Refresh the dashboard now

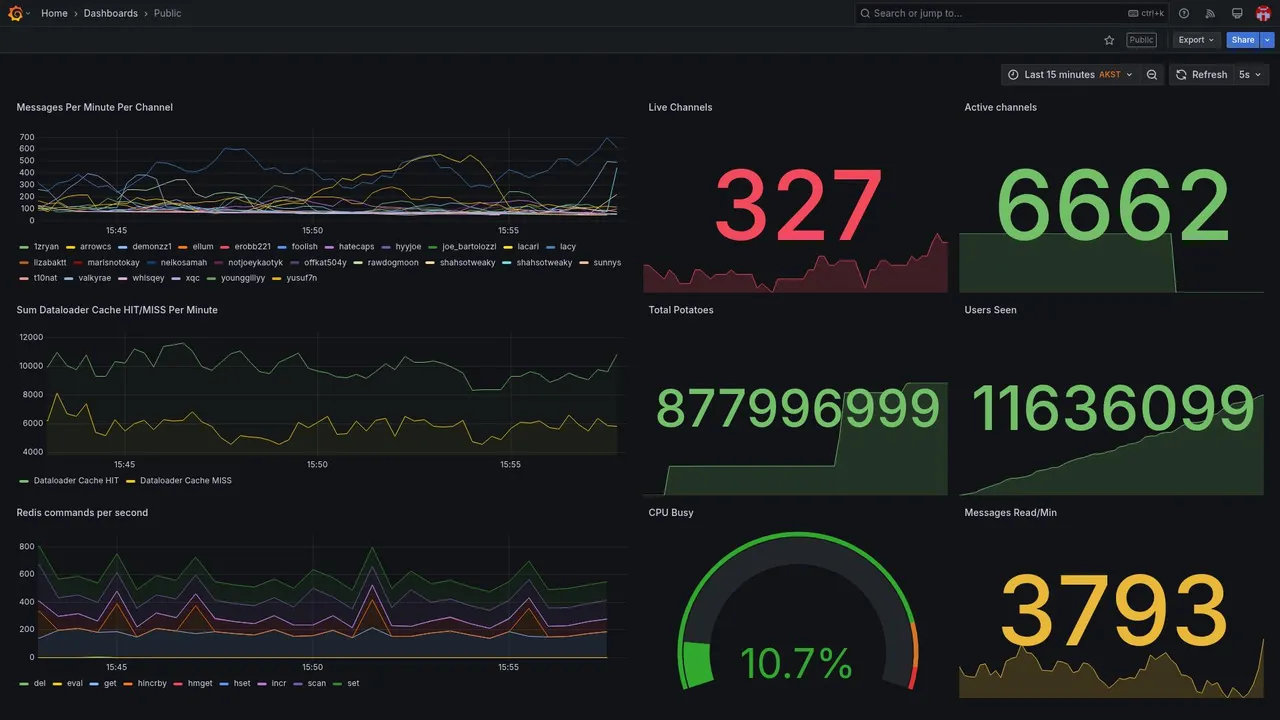click(x=1201, y=75)
